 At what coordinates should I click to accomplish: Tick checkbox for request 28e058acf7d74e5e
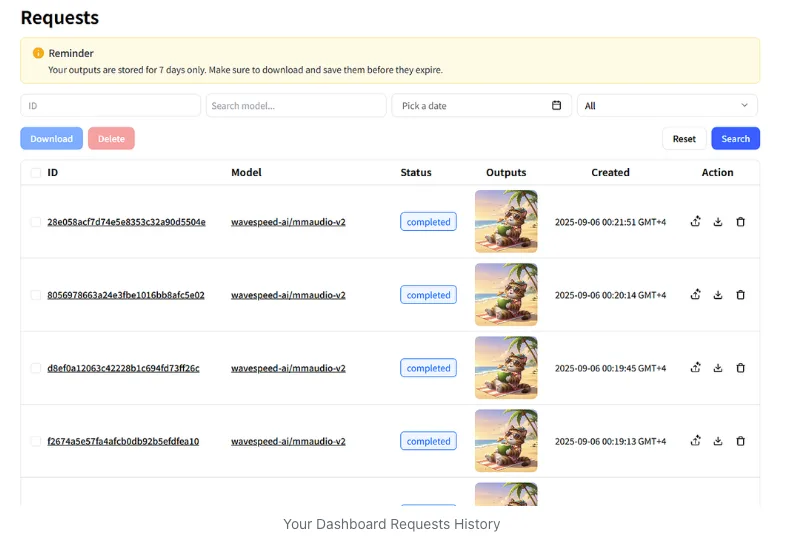point(36,222)
